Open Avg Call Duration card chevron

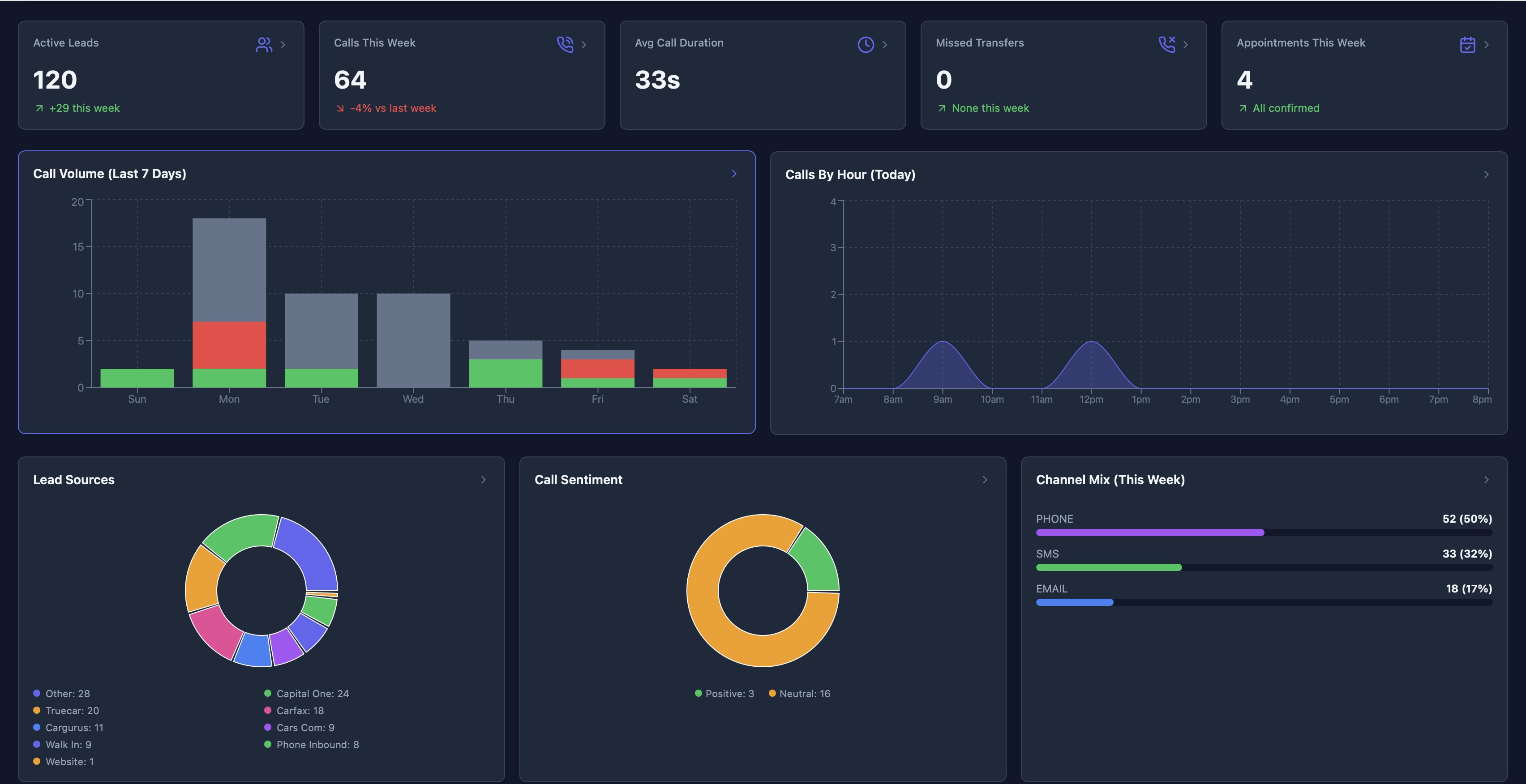[x=885, y=44]
